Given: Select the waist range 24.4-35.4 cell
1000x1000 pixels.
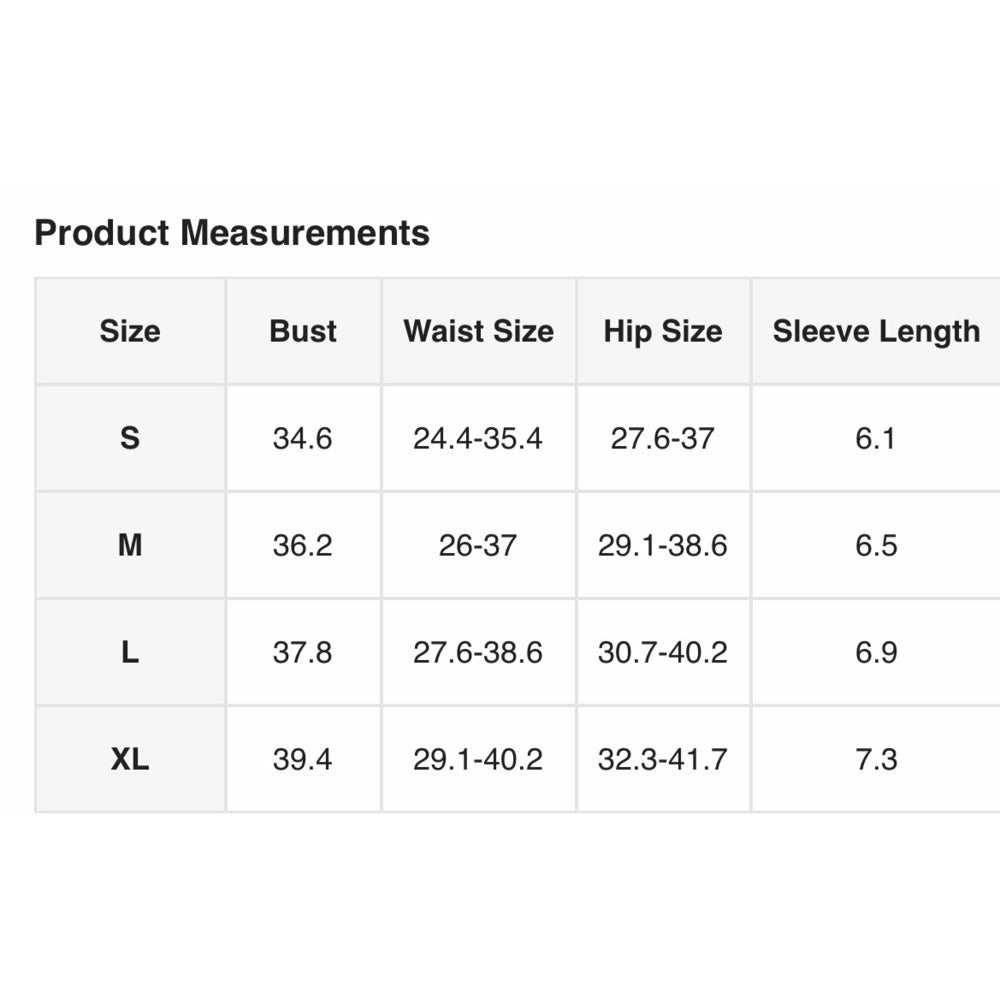Looking at the screenshot, I should (x=478, y=438).
